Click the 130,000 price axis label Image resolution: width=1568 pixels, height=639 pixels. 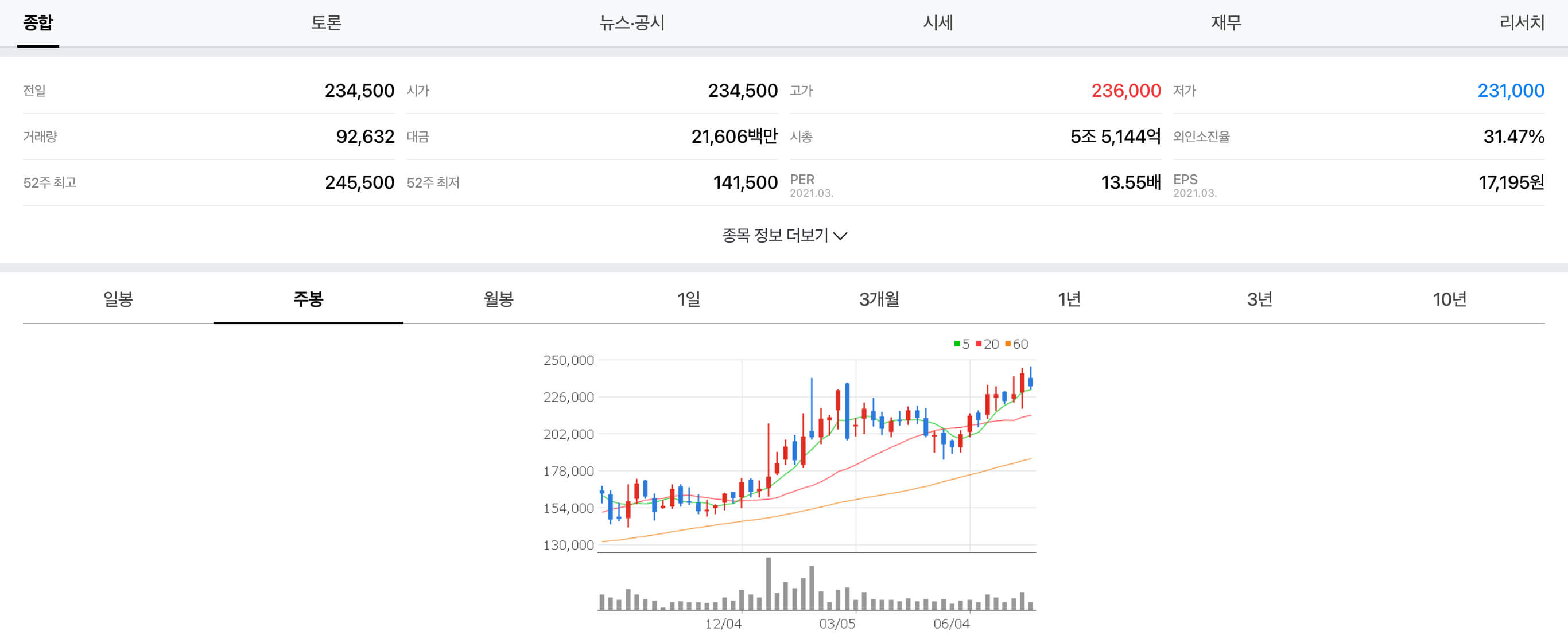tap(569, 546)
